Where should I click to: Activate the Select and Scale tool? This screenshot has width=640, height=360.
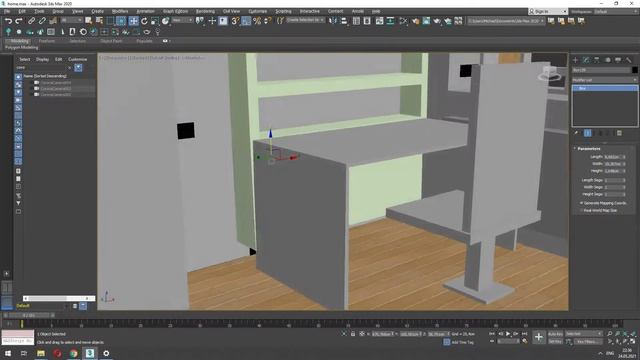coord(155,21)
